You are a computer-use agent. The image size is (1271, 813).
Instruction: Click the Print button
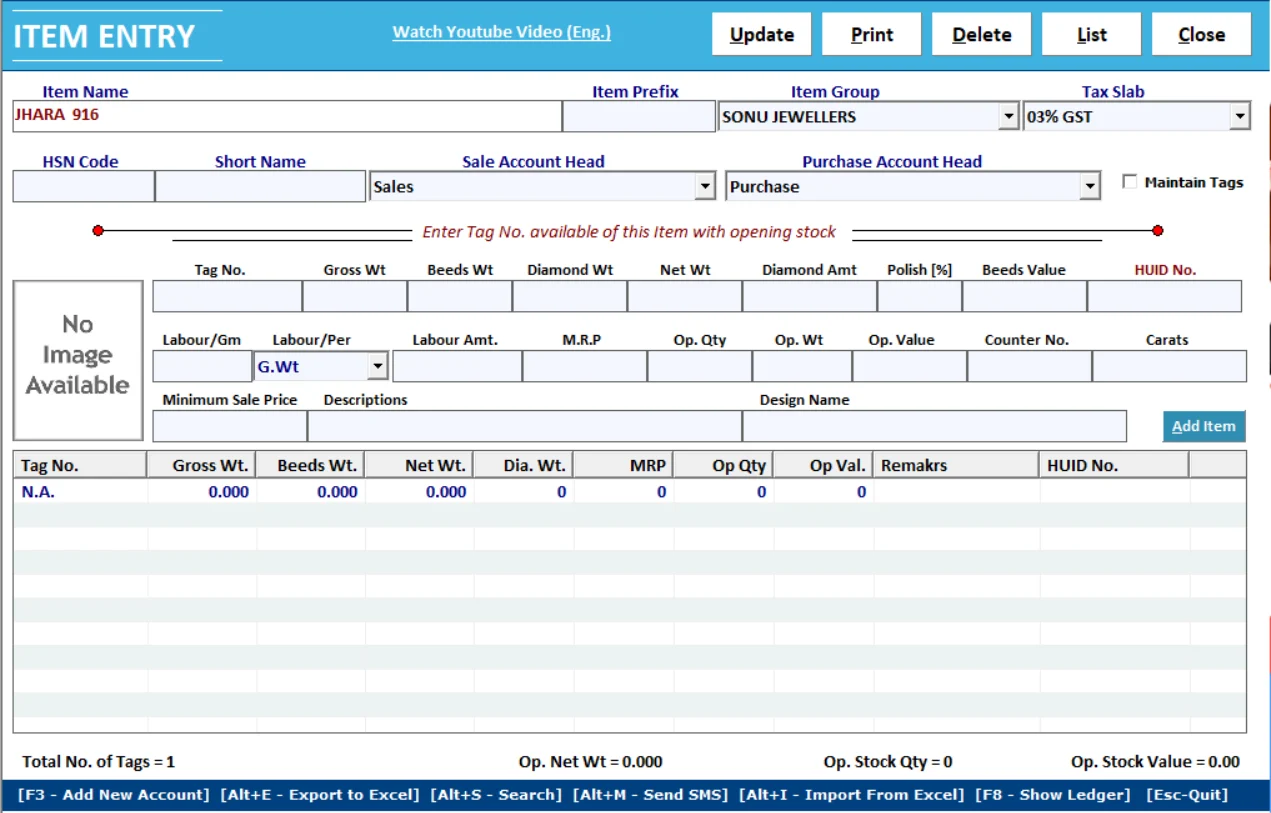(871, 34)
